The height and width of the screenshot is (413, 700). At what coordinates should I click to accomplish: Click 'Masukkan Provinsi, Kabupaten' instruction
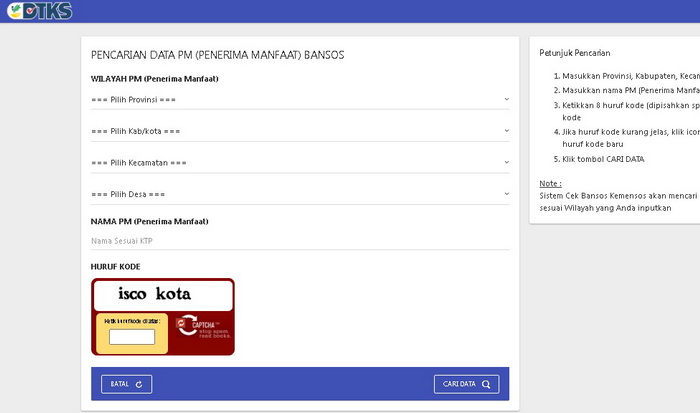click(x=631, y=76)
